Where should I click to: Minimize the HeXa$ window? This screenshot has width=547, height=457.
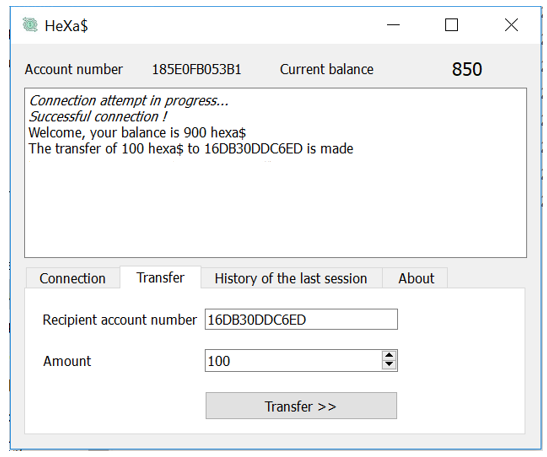[393, 25]
